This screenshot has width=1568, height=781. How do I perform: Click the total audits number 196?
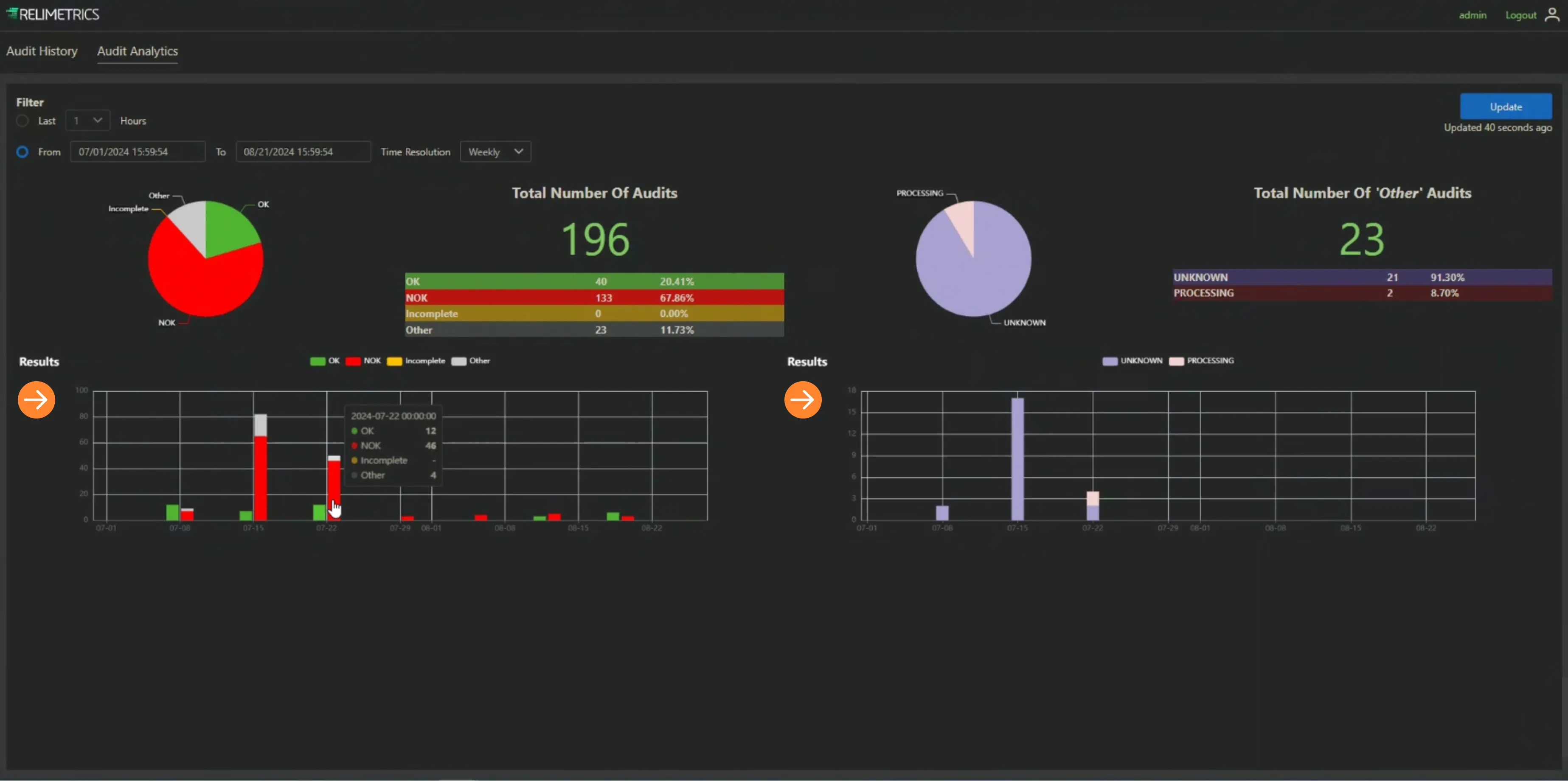[595, 239]
